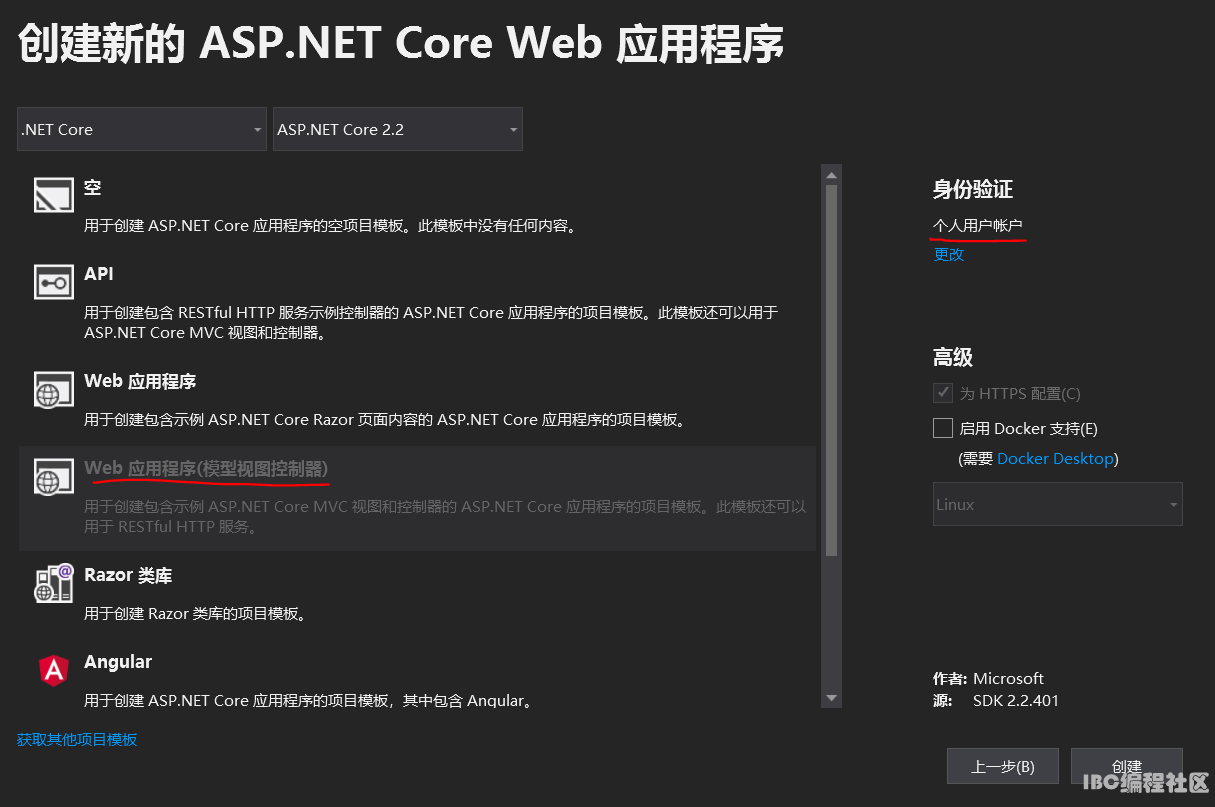Toggle the 为 HTTPS 配置 checkbox
Screen dimensions: 1215x807
942,393
